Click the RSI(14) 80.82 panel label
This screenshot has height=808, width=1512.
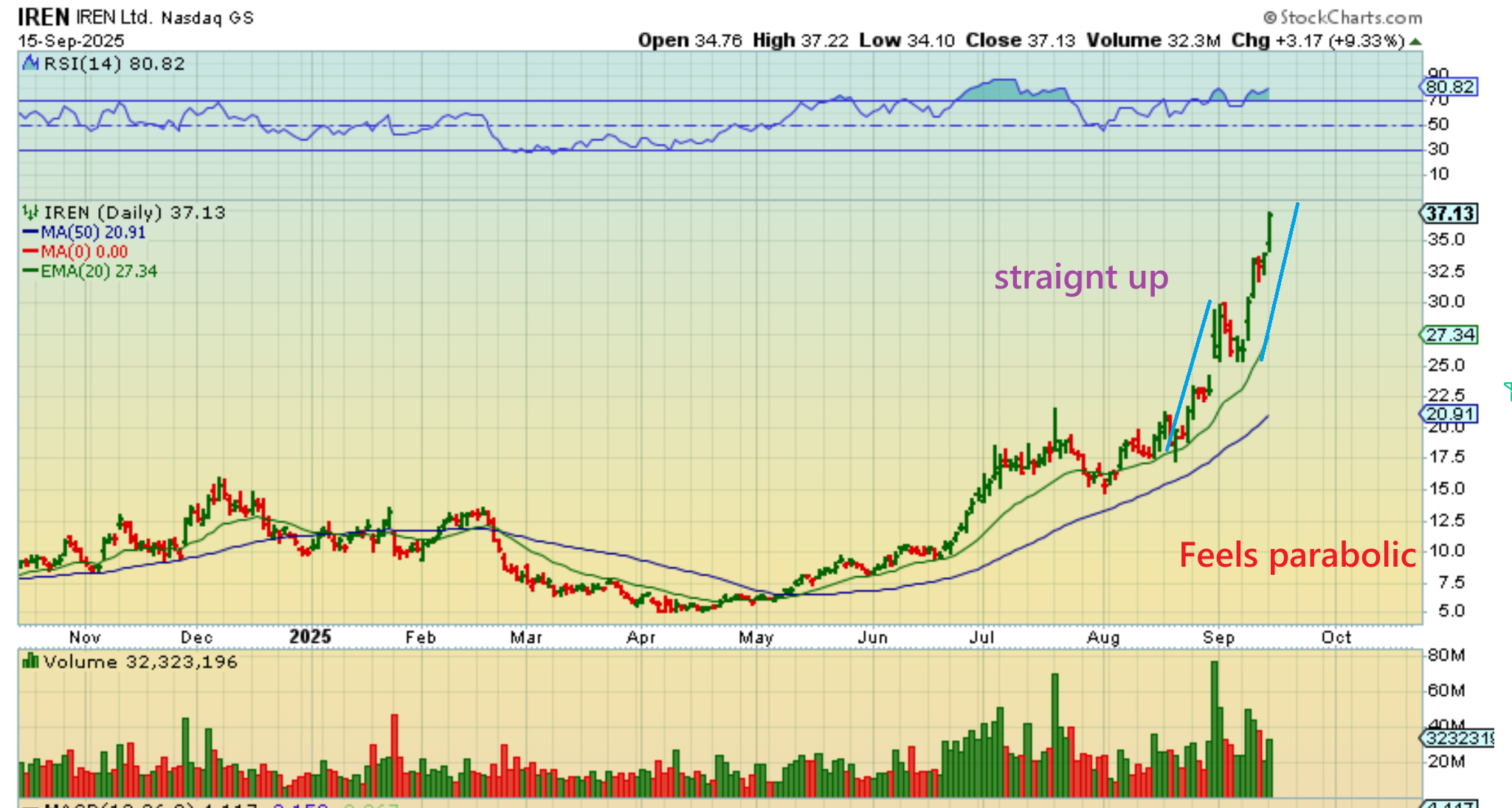pos(114,63)
